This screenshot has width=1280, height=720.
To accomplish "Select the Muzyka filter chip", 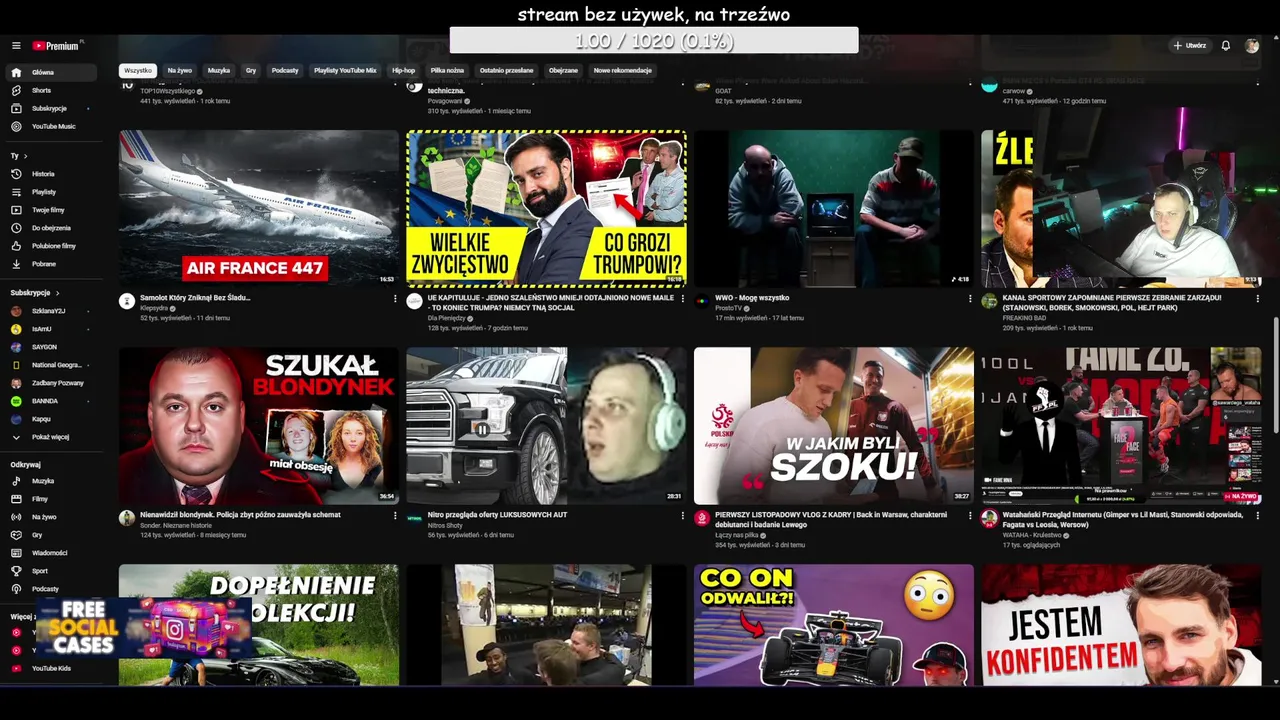I will point(219,71).
